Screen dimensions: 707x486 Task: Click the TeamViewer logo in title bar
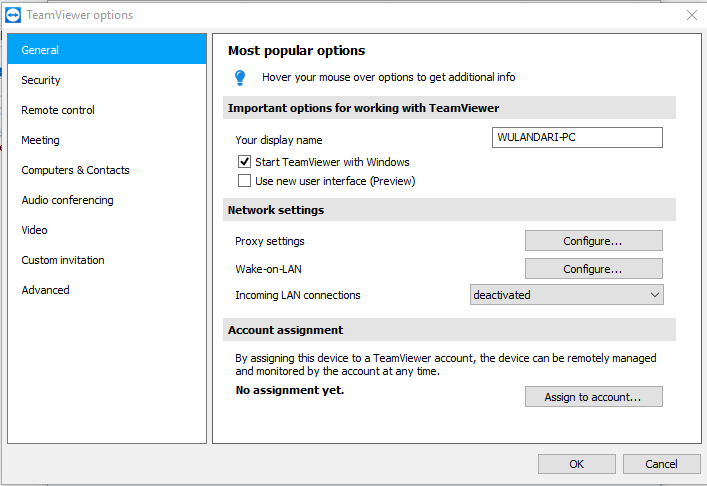(13, 15)
